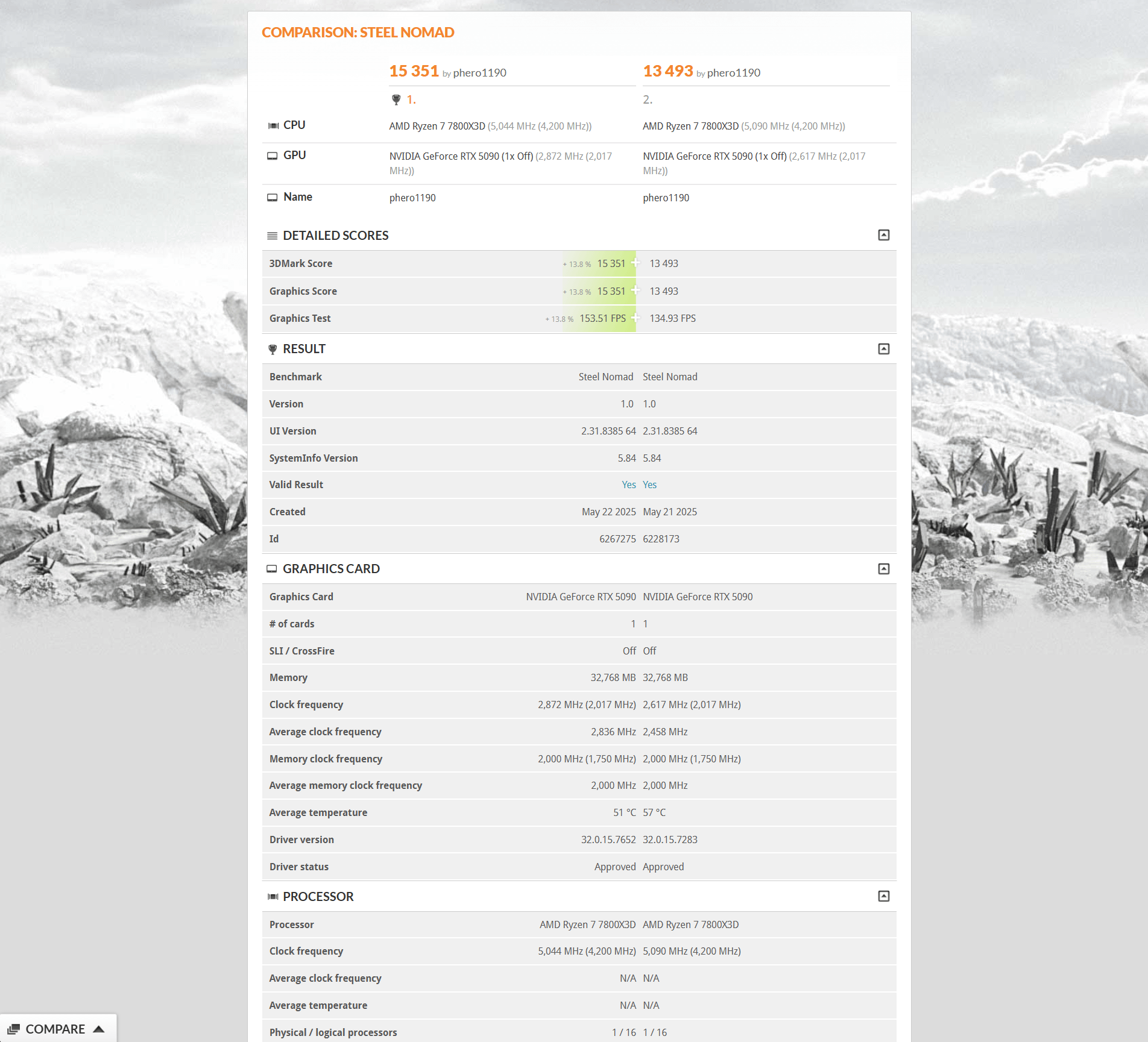The width and height of the screenshot is (1148, 1042).
Task: Click the Processor section chip icon
Action: [x=273, y=897]
